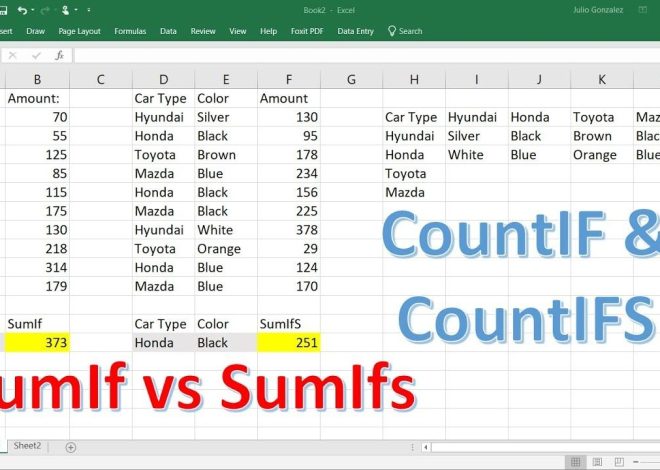This screenshot has width=660, height=470.
Task: Click the horizontal scrollbar left arrow
Action: [426, 447]
